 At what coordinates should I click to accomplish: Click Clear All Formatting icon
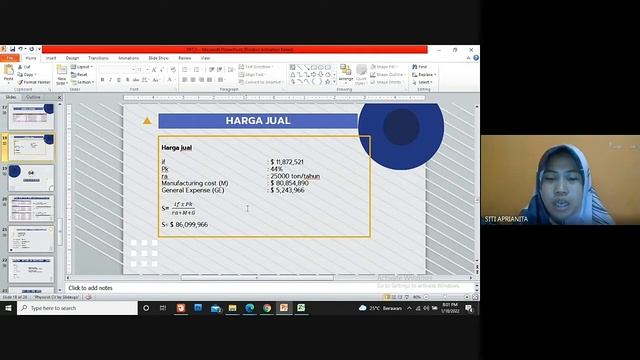pyautogui.click(x=173, y=70)
